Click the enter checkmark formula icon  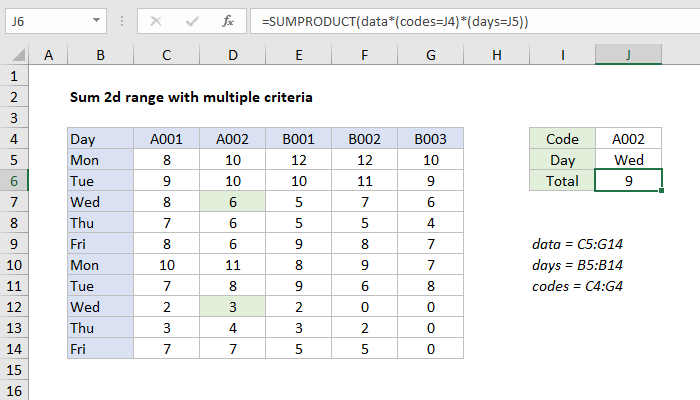[191, 21]
